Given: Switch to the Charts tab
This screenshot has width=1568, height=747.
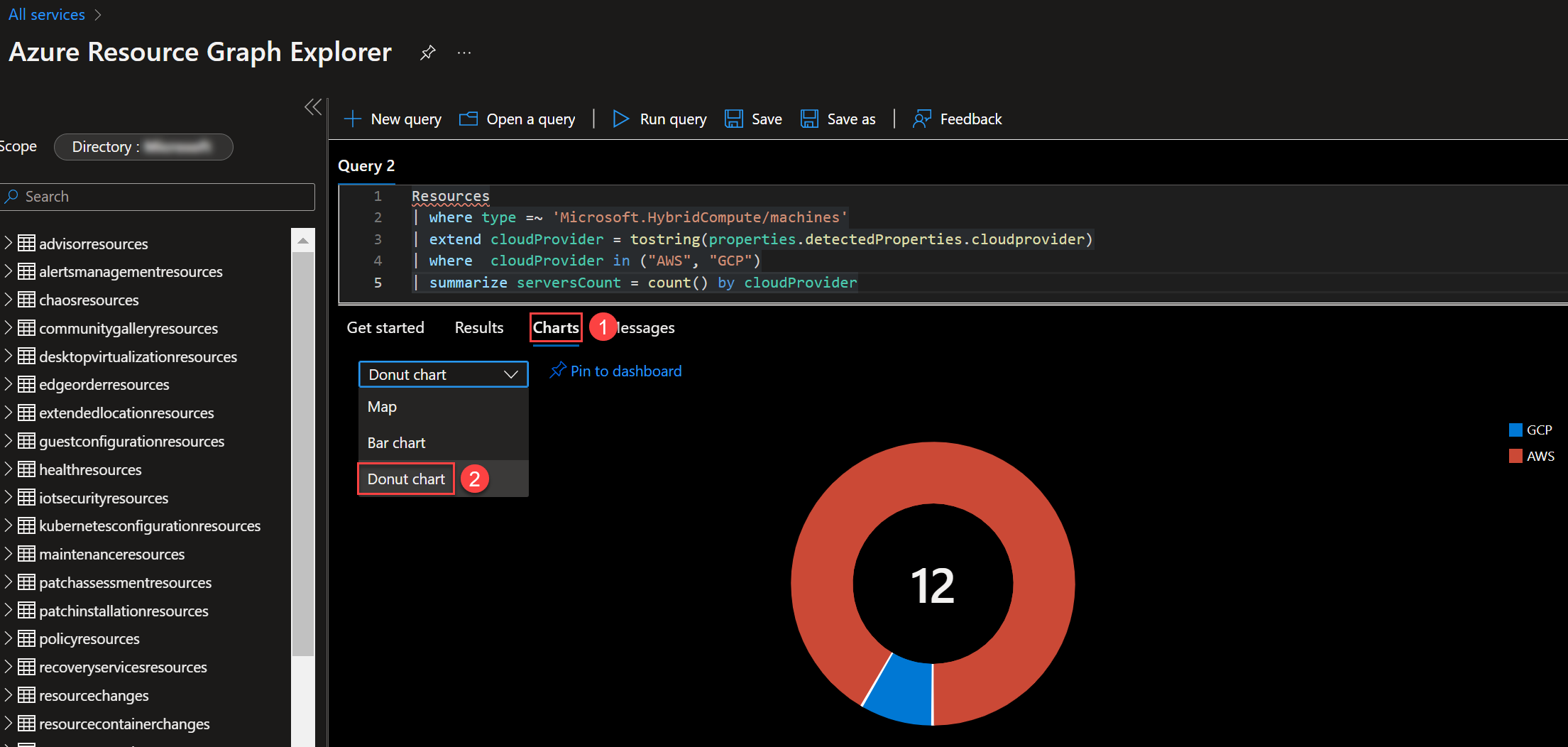Looking at the screenshot, I should tap(556, 327).
